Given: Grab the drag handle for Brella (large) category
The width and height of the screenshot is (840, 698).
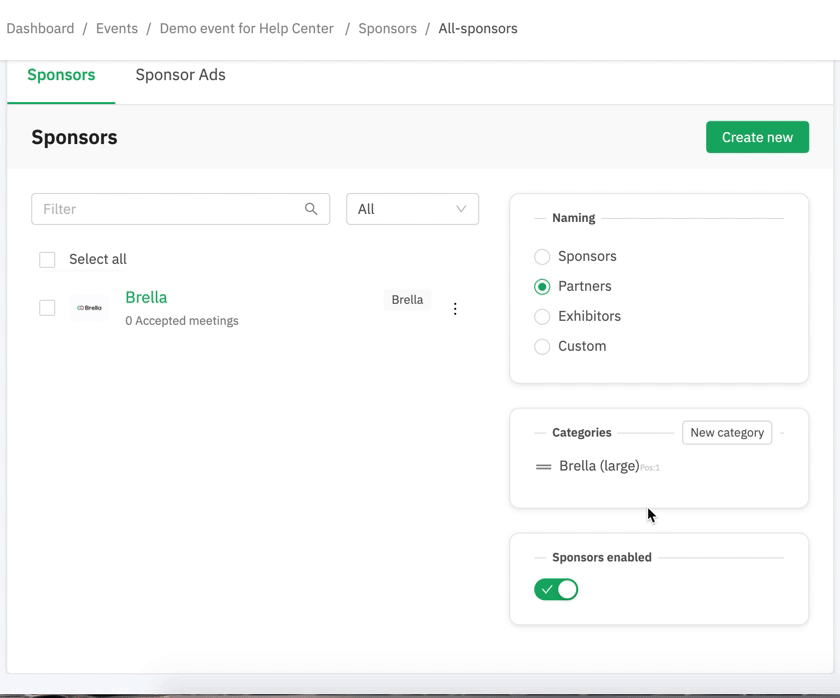Looking at the screenshot, I should (543, 467).
